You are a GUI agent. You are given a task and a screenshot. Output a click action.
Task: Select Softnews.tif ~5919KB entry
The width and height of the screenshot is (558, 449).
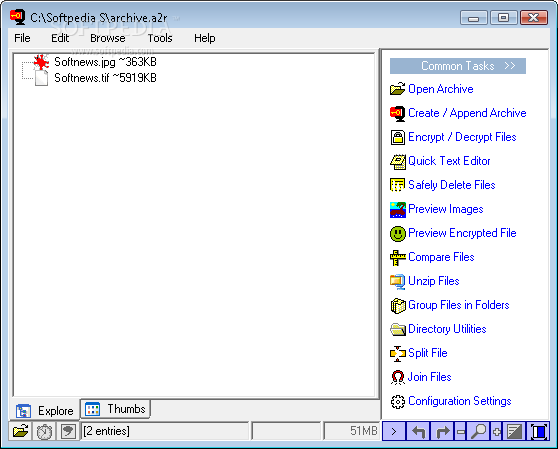tap(105, 78)
